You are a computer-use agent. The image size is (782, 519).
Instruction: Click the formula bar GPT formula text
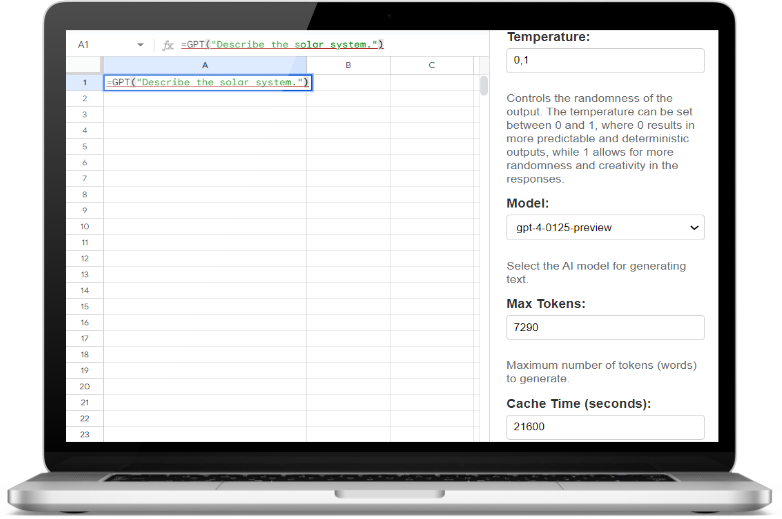[281, 45]
